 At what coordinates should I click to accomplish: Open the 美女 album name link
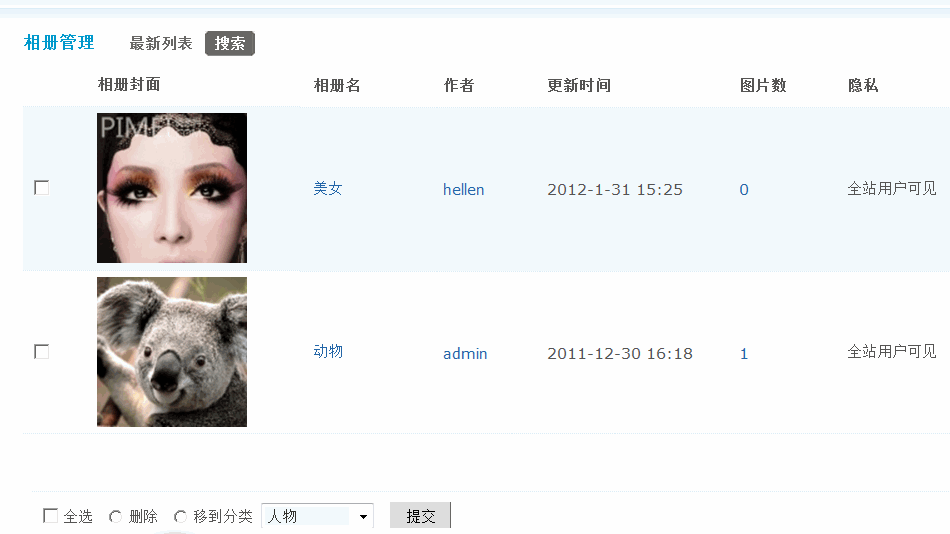pyautogui.click(x=328, y=189)
